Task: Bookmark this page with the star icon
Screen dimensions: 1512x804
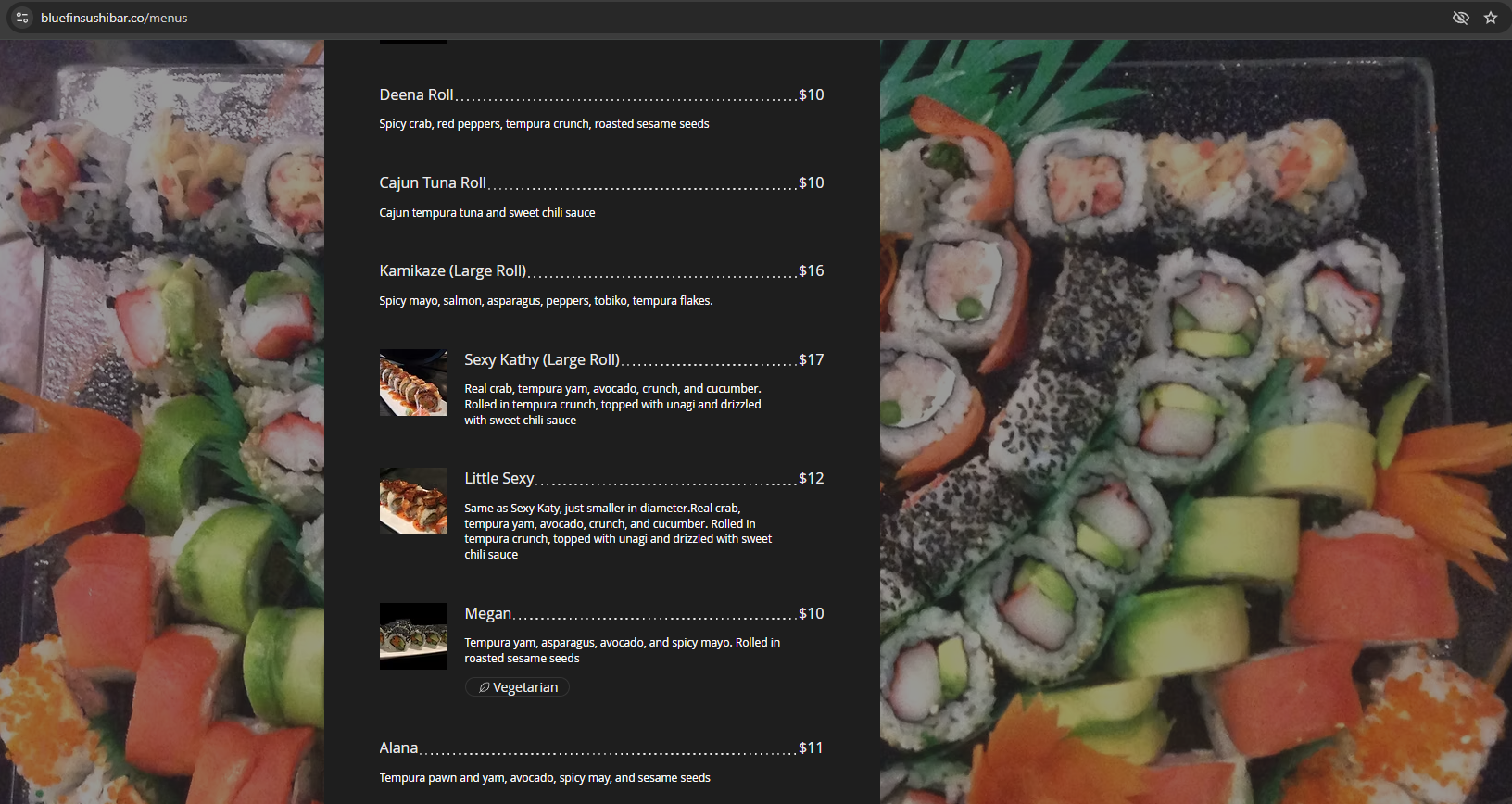Action: (x=1491, y=18)
